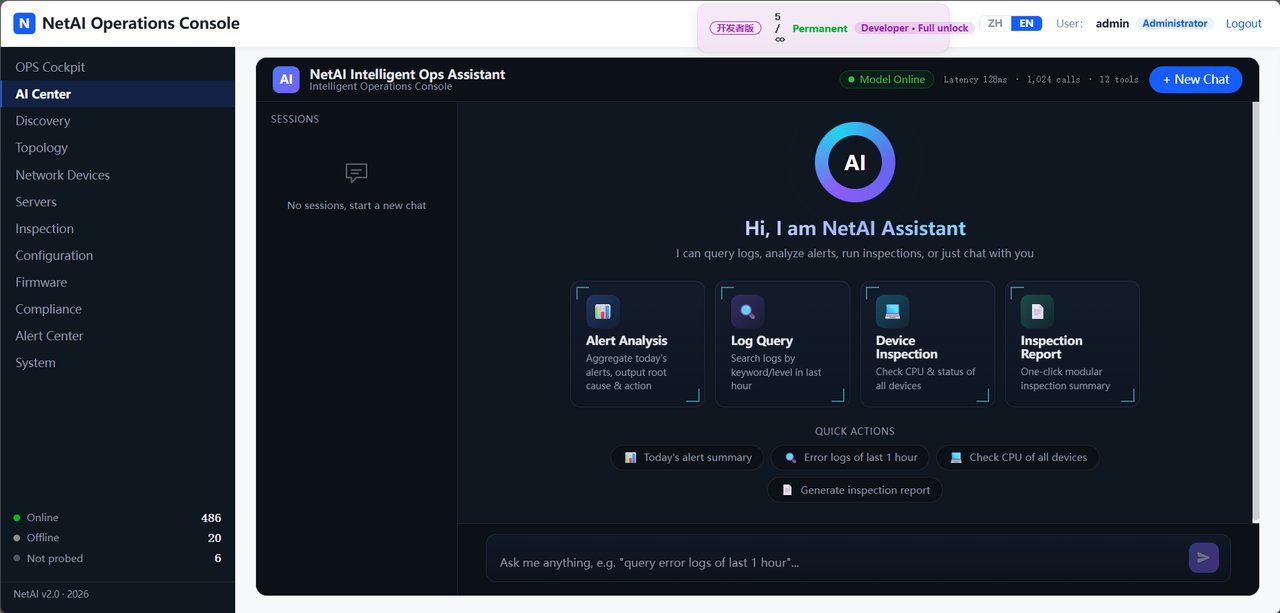
Task: Click the Inspection Report document icon
Action: point(1038,311)
